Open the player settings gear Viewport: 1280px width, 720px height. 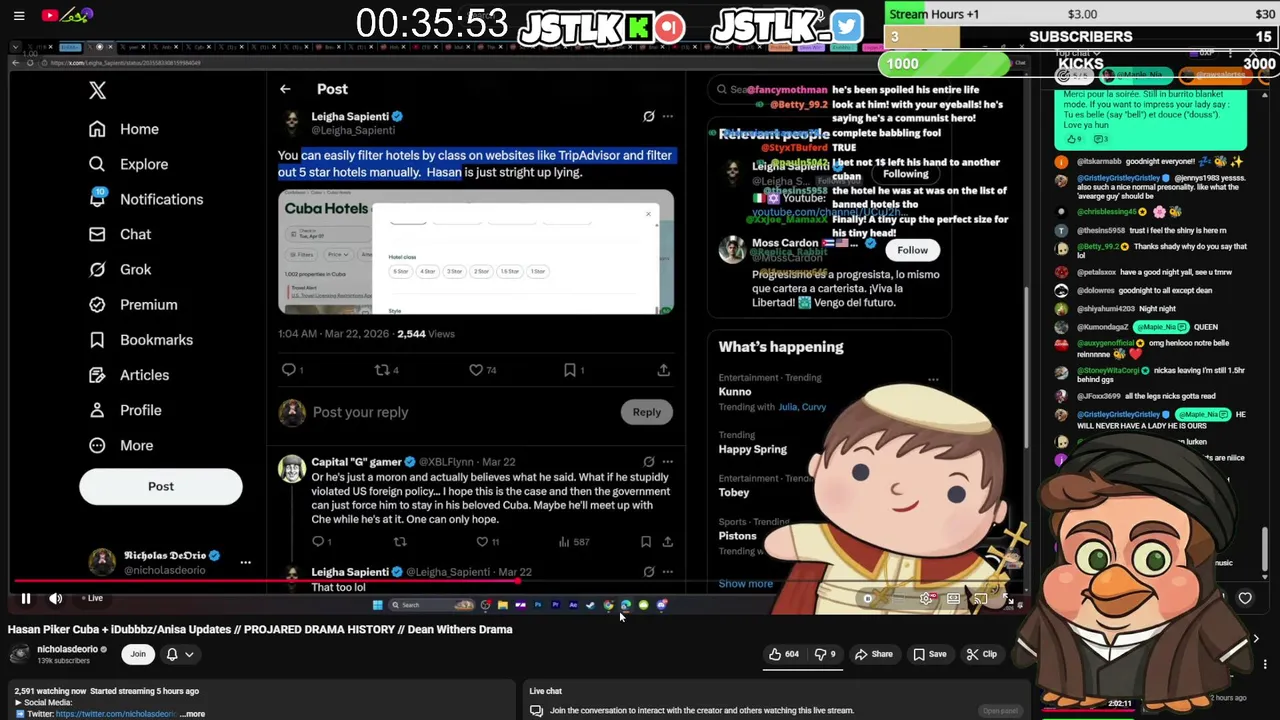(x=927, y=599)
